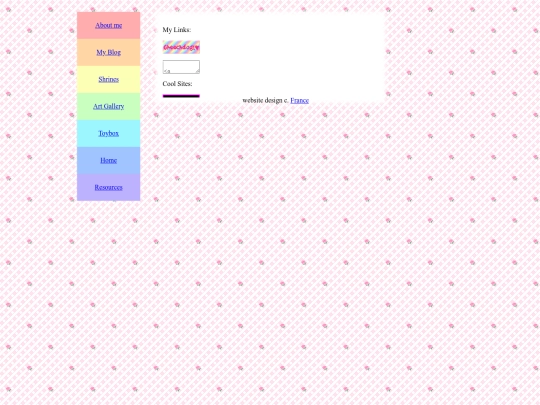The height and width of the screenshot is (405, 540).
Task: Click the rainbow striped site button image
Action: click(x=181, y=47)
